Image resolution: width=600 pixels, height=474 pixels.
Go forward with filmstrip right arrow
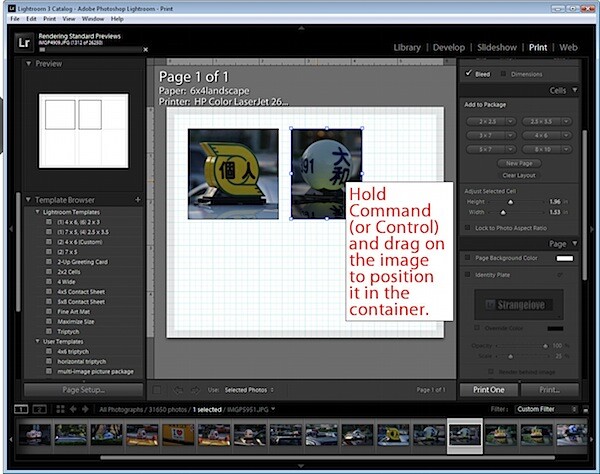coord(85,409)
